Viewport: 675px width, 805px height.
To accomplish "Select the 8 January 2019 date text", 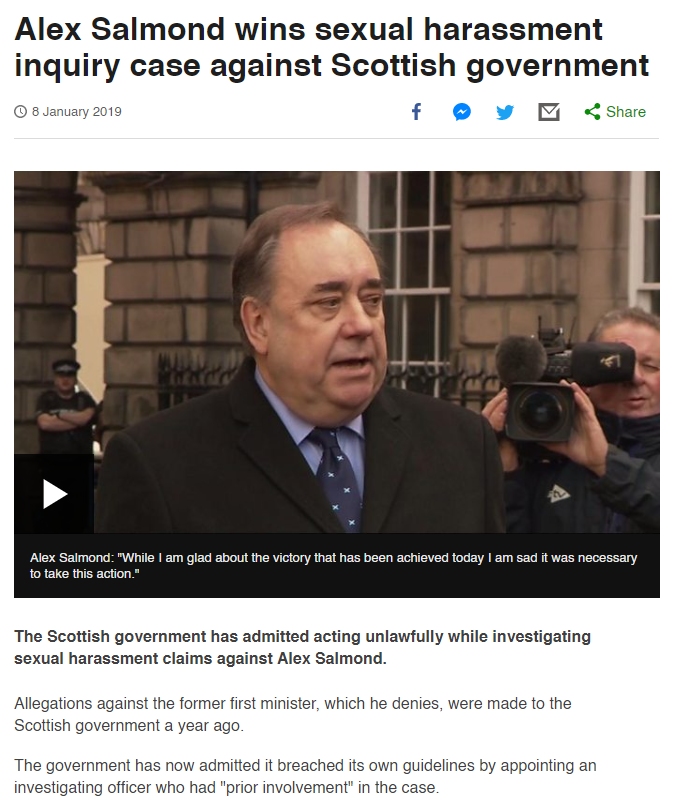I will (x=76, y=111).
